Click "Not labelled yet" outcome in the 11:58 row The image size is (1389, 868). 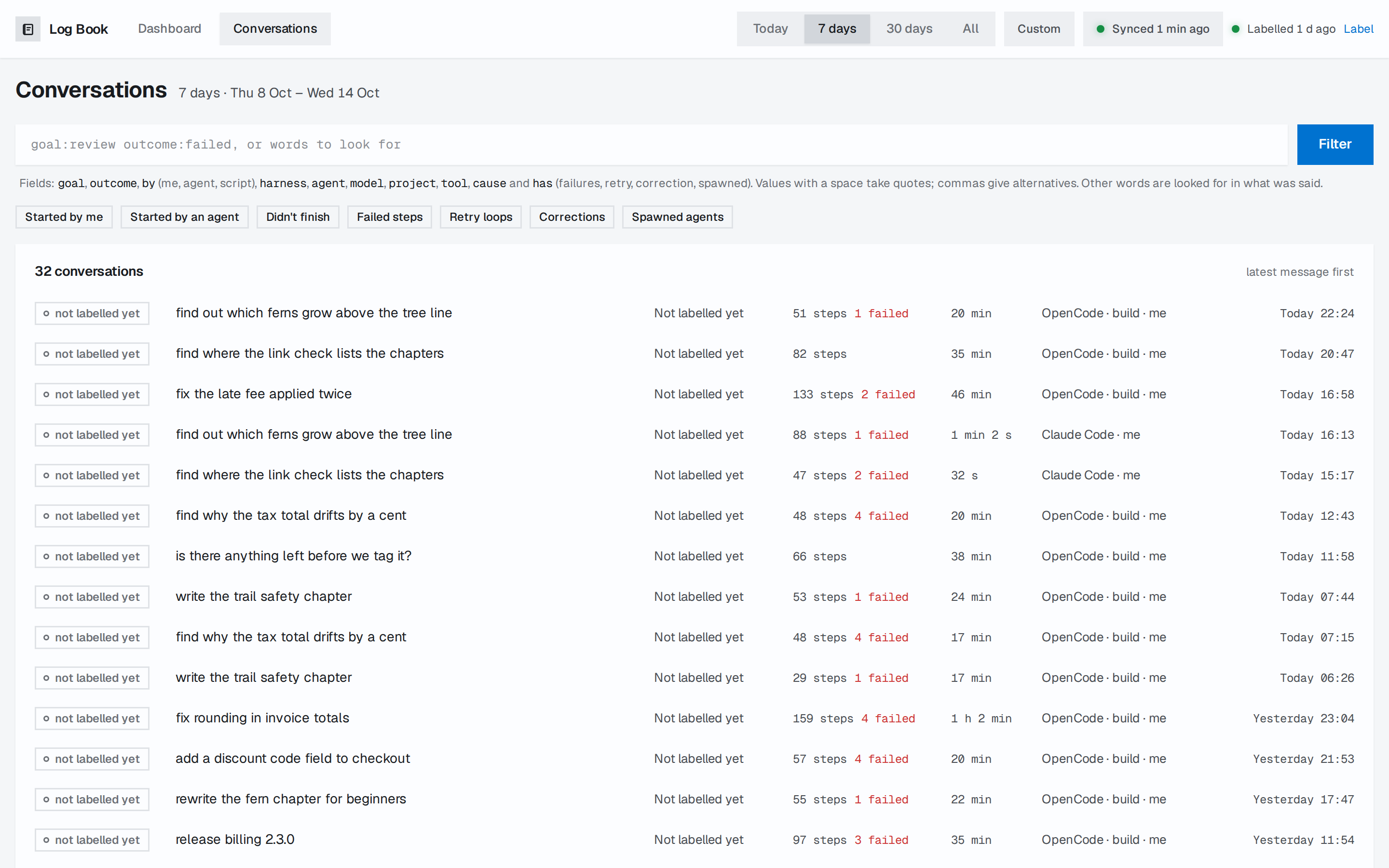(698, 556)
